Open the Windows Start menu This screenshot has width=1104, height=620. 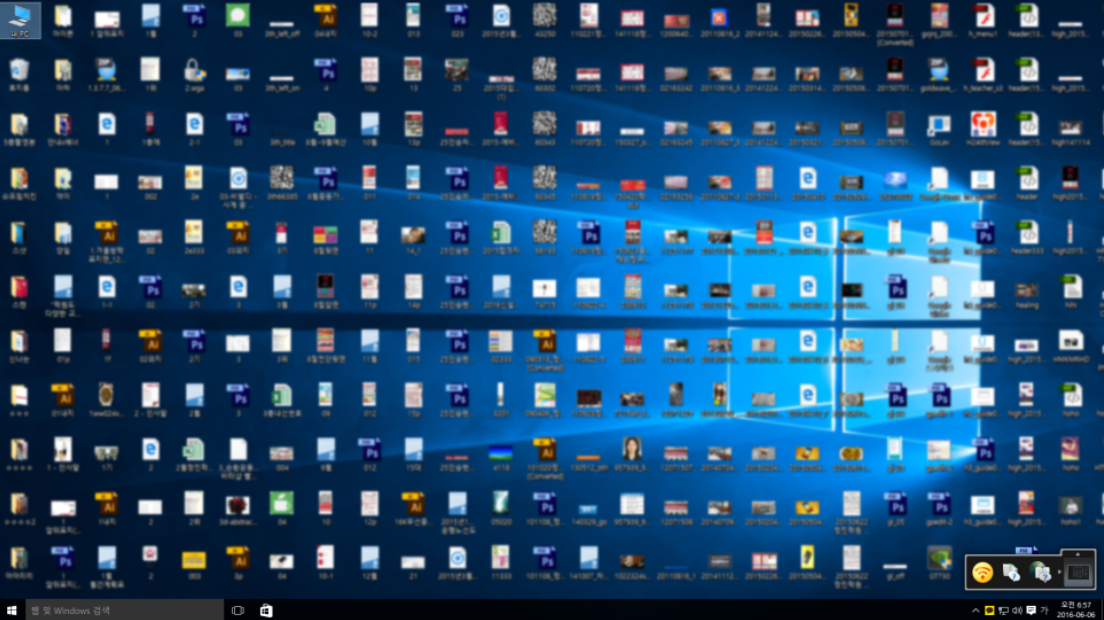click(12, 610)
